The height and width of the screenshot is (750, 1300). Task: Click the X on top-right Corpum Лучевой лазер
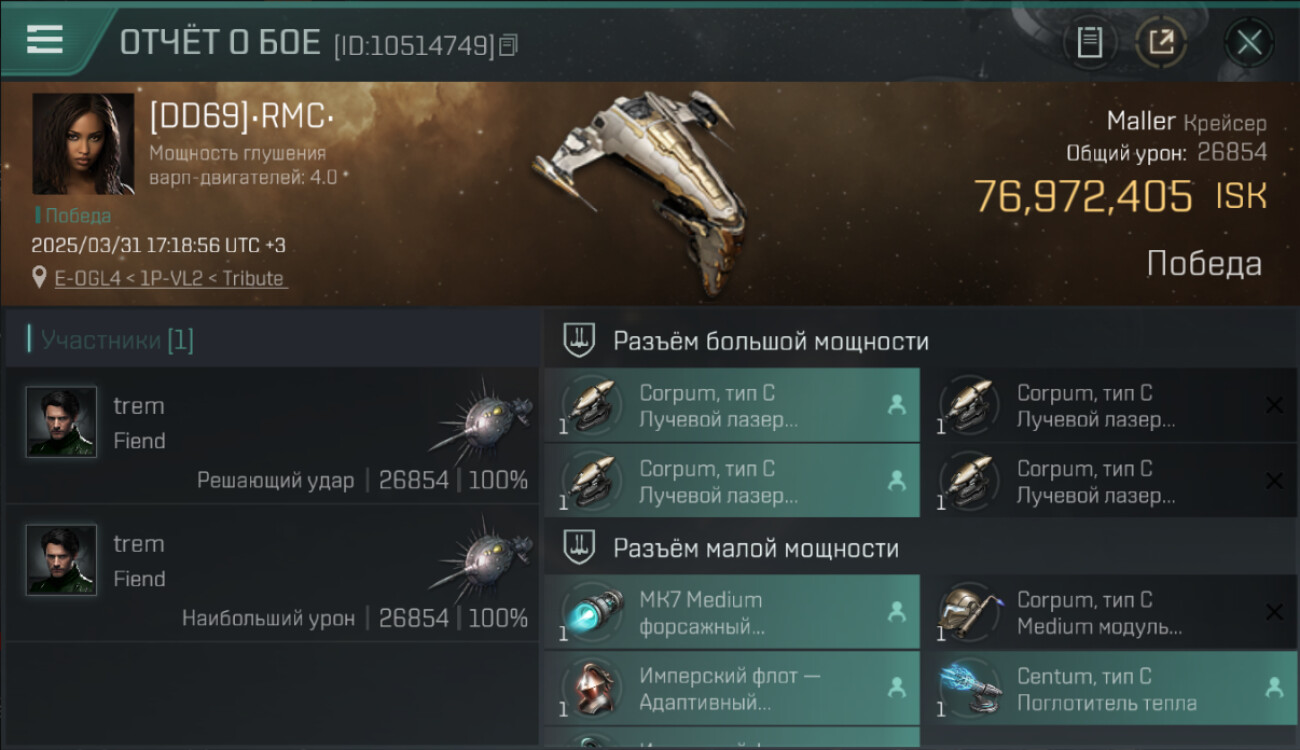pos(1274,405)
